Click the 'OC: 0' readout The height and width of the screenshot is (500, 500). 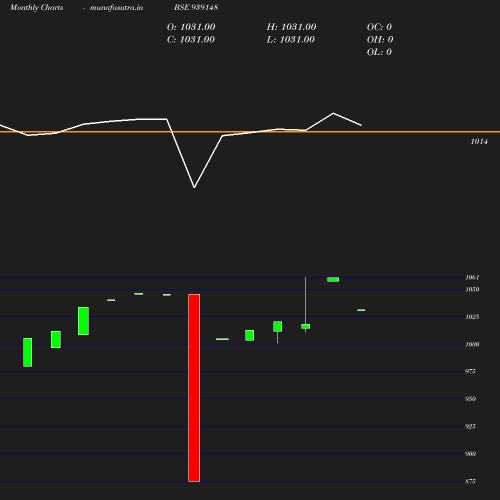coord(379,27)
